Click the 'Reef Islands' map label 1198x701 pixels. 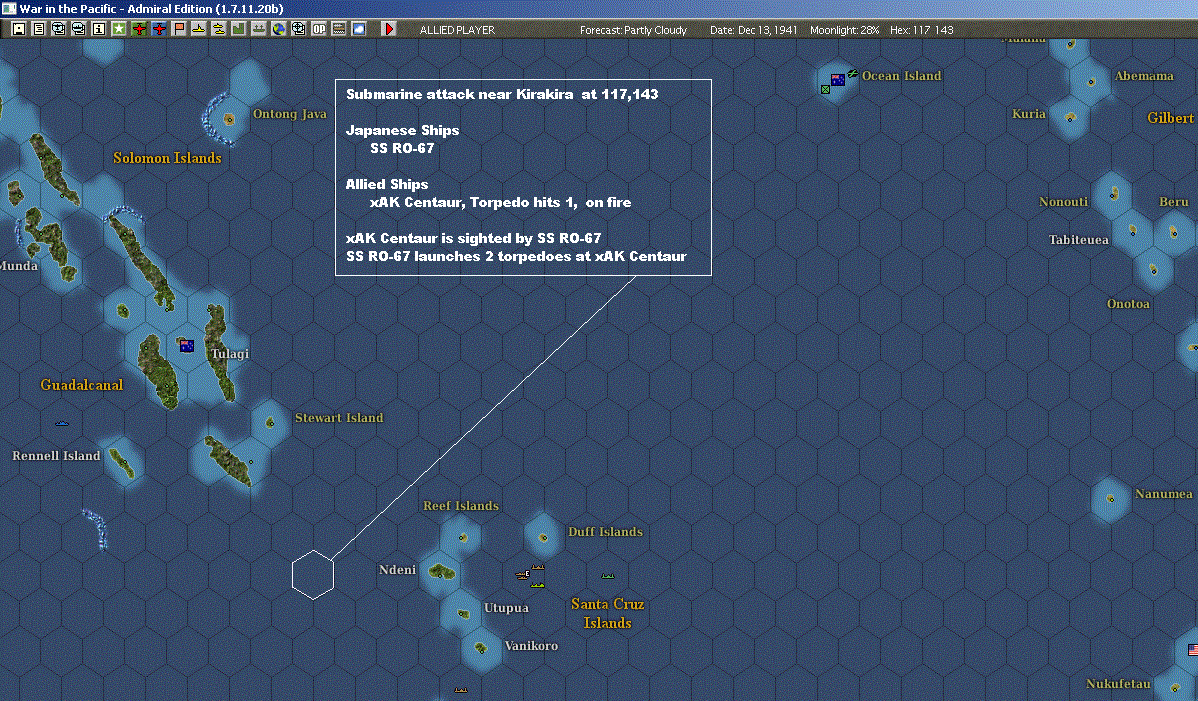(x=461, y=506)
